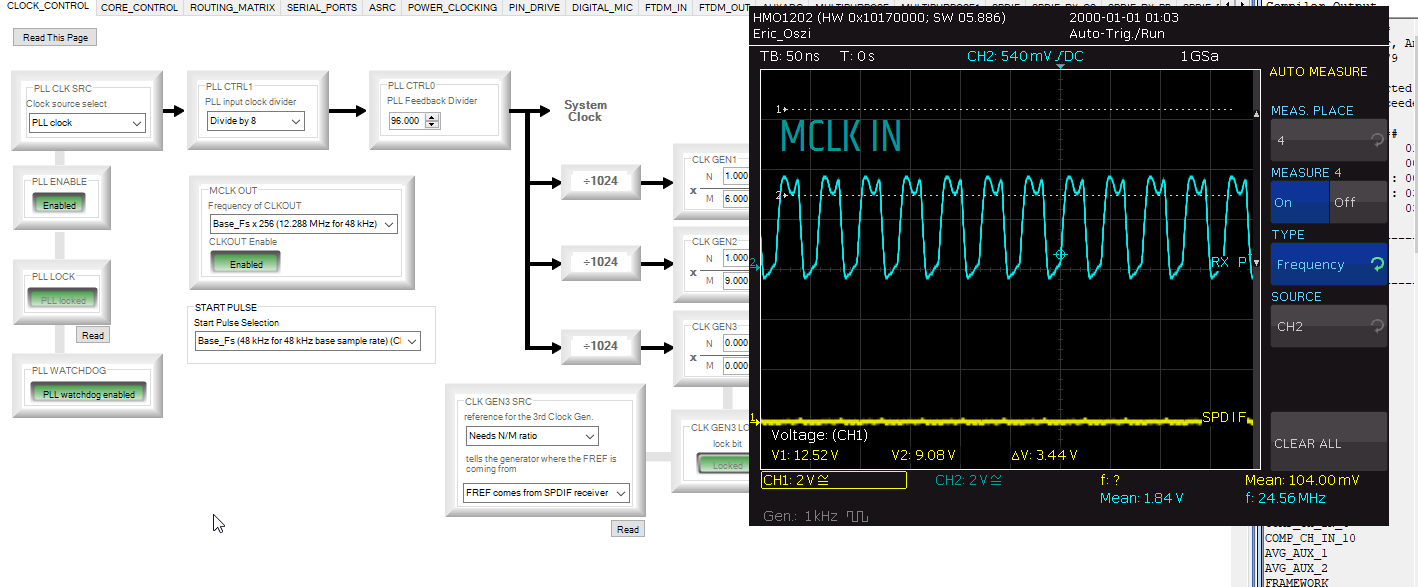Toggle the PLL watchdog enabled switch
1418x587 pixels.
coord(88,393)
